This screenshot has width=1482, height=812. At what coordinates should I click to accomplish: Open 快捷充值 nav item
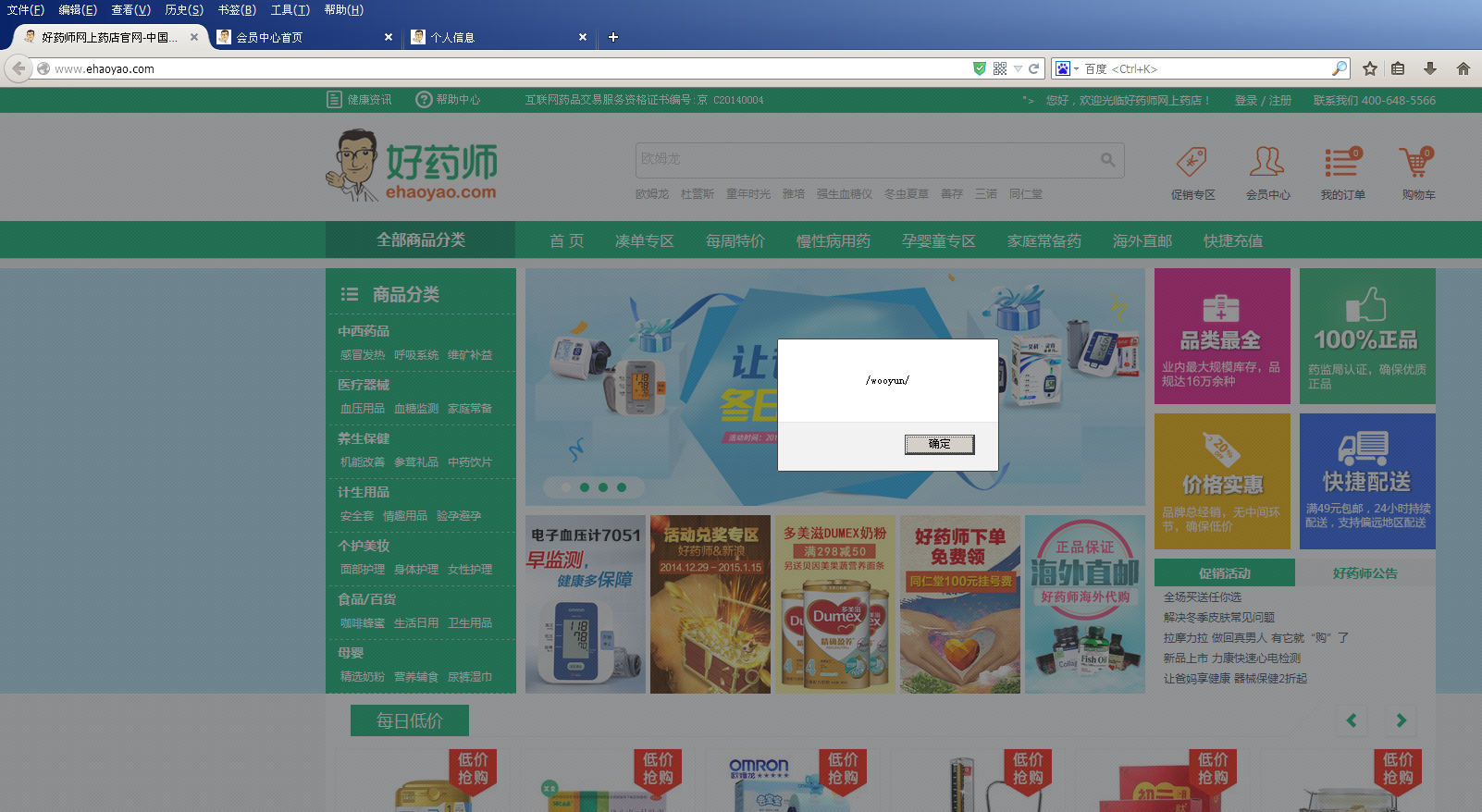click(1233, 240)
